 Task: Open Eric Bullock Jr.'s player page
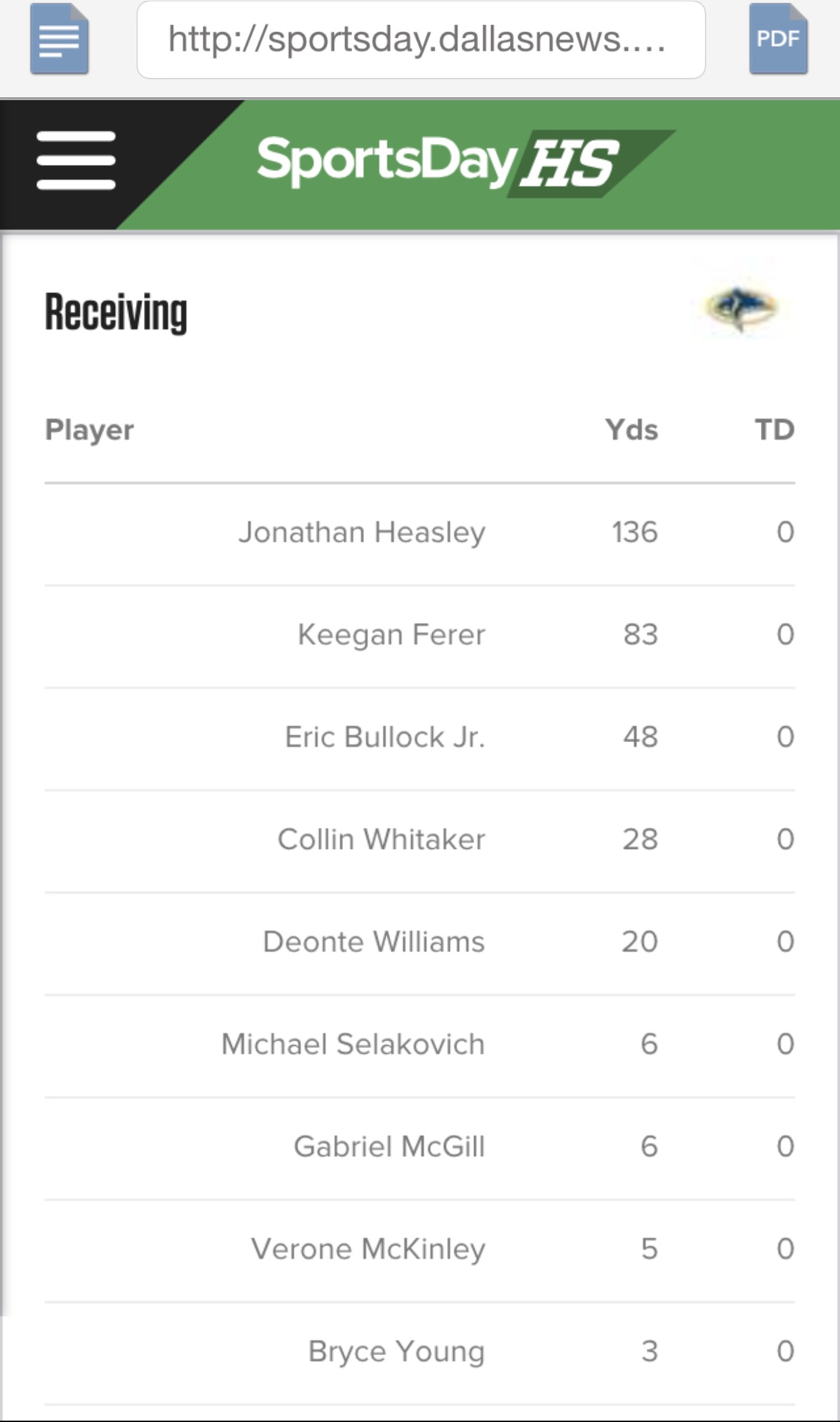click(x=385, y=737)
